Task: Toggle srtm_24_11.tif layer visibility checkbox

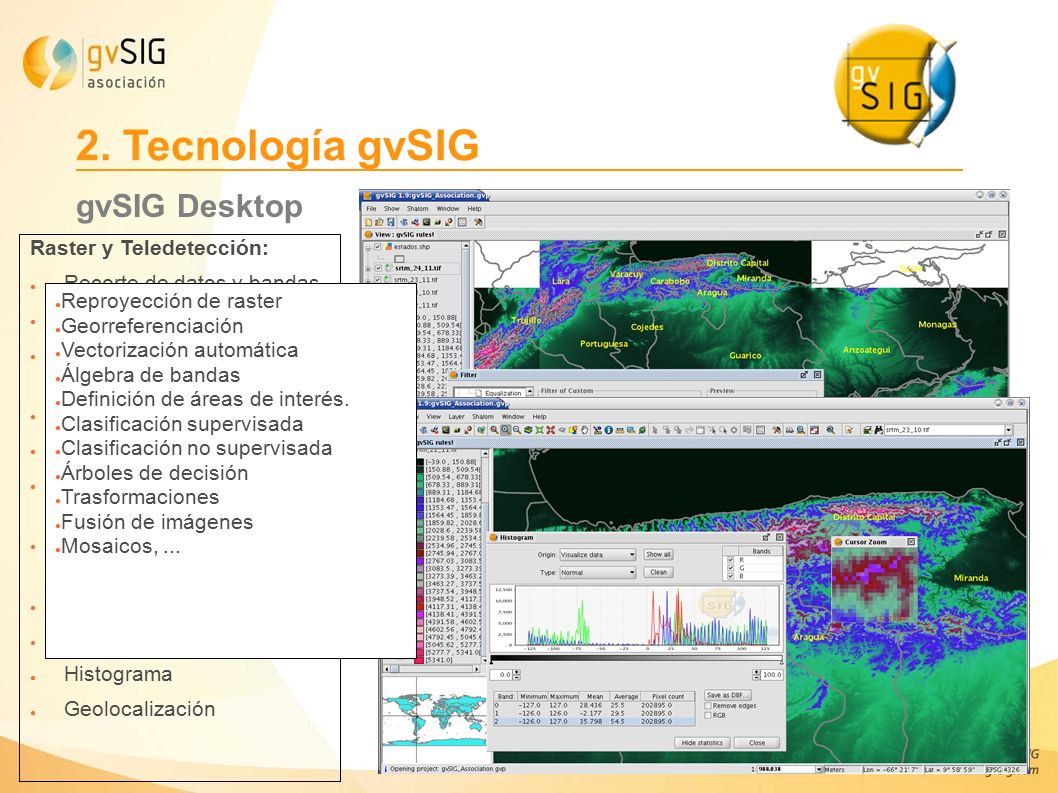Action: click(x=379, y=268)
